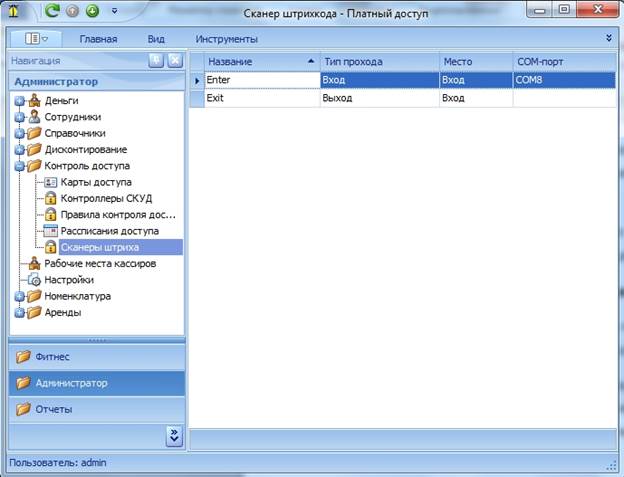
Task: Collapse the Контроль доступа tree node
Action: pyautogui.click(x=19, y=166)
